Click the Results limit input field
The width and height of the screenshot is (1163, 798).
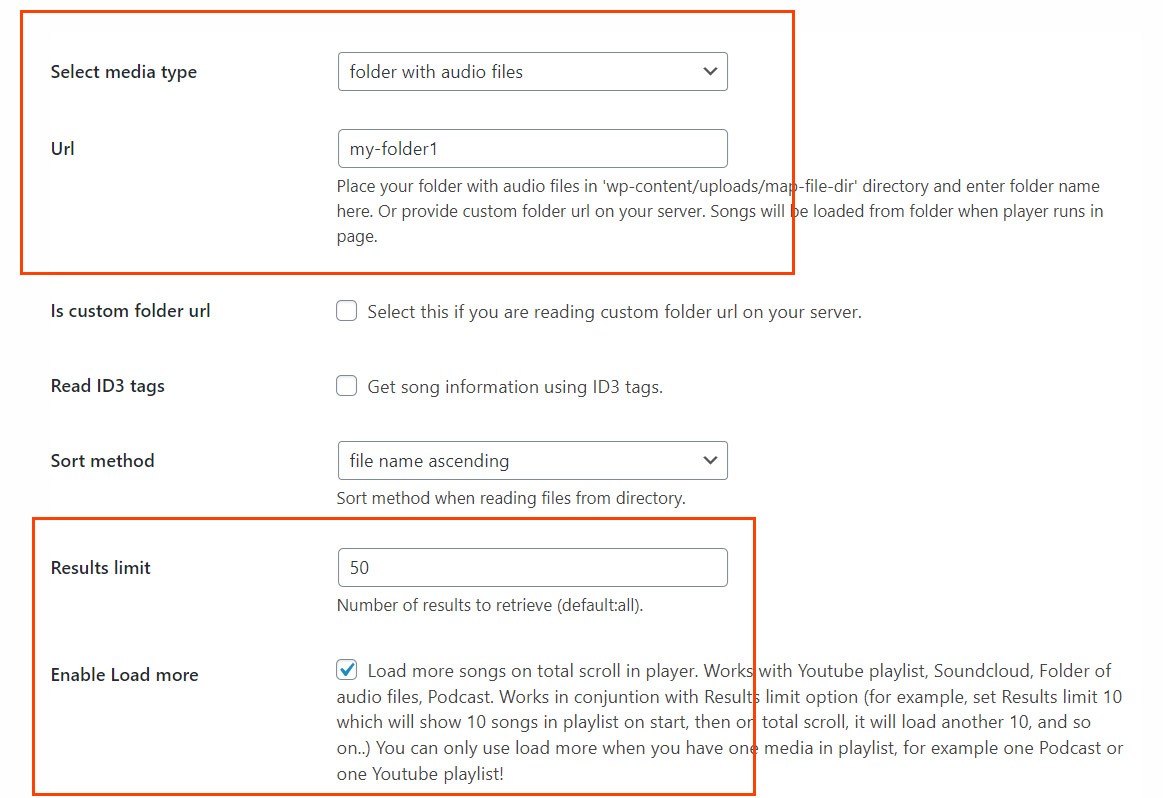click(532, 567)
